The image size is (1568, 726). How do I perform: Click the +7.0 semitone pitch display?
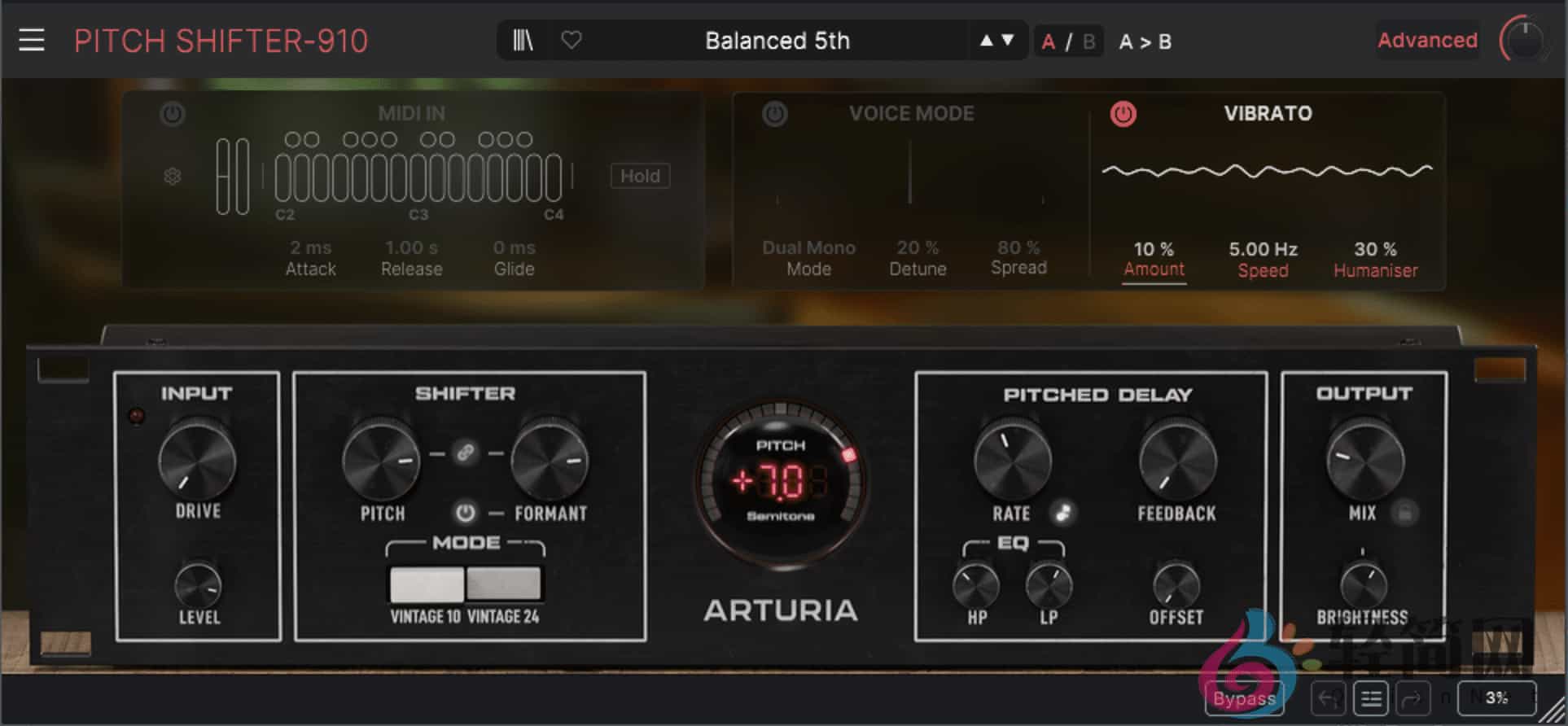coord(779,481)
